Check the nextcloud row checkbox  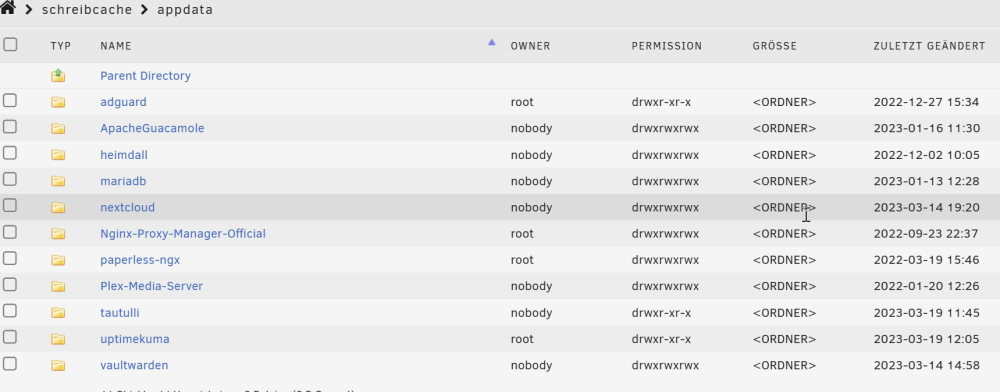point(10,205)
